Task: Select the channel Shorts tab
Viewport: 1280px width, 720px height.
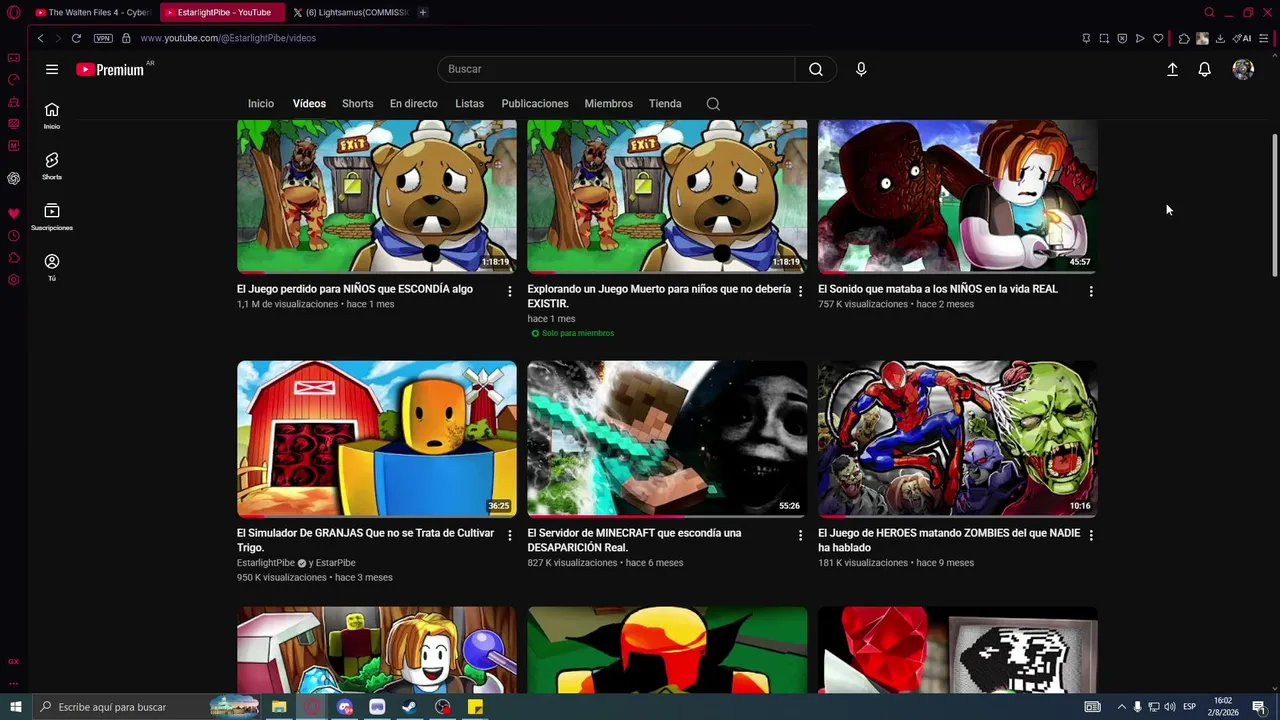Action: pyautogui.click(x=358, y=104)
